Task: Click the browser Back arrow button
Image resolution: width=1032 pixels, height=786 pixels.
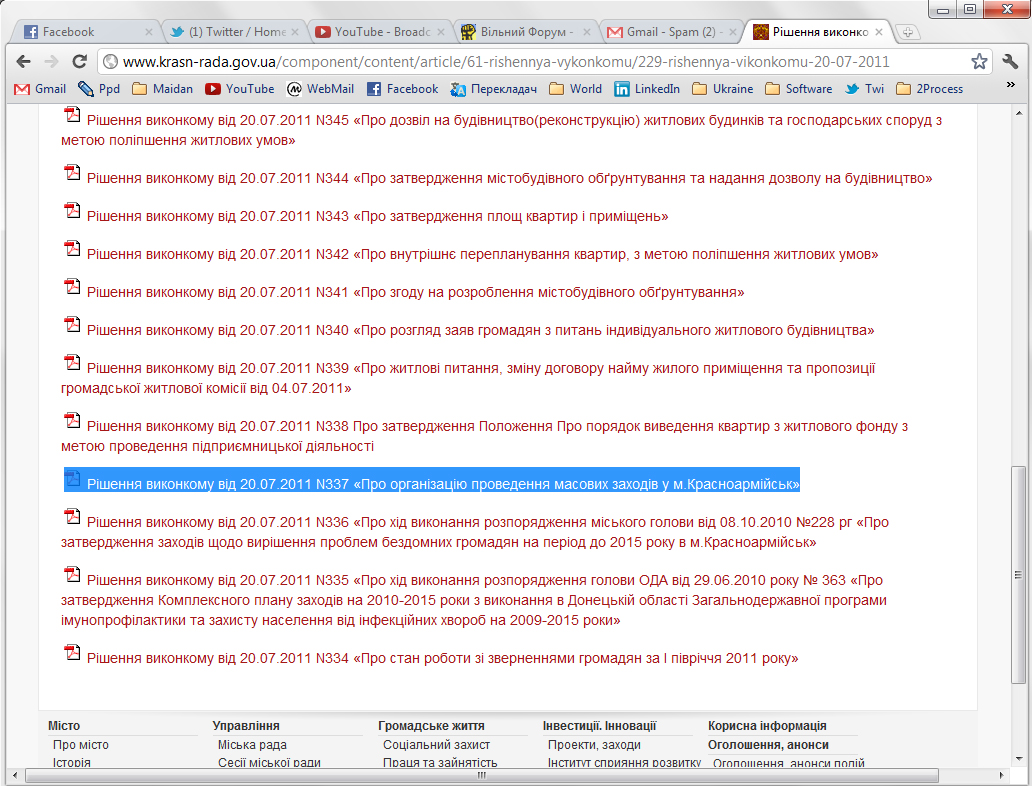Action: pos(23,61)
